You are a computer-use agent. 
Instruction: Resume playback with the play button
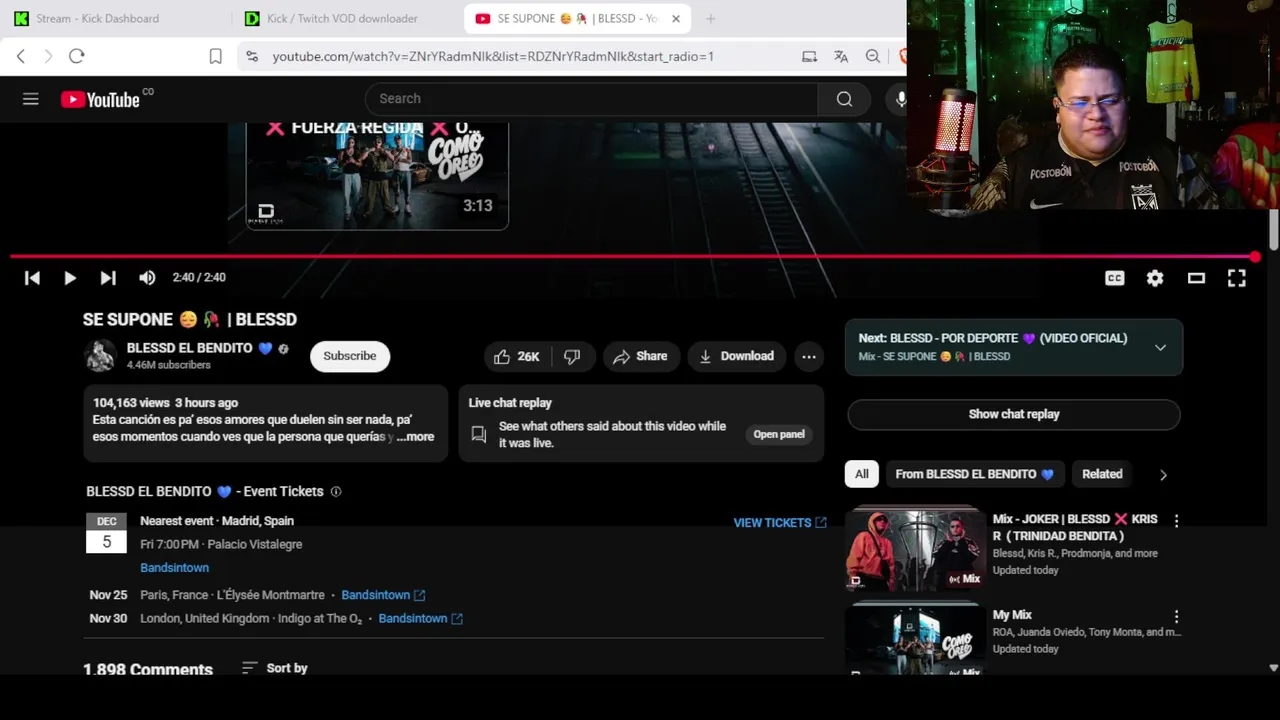coord(70,278)
